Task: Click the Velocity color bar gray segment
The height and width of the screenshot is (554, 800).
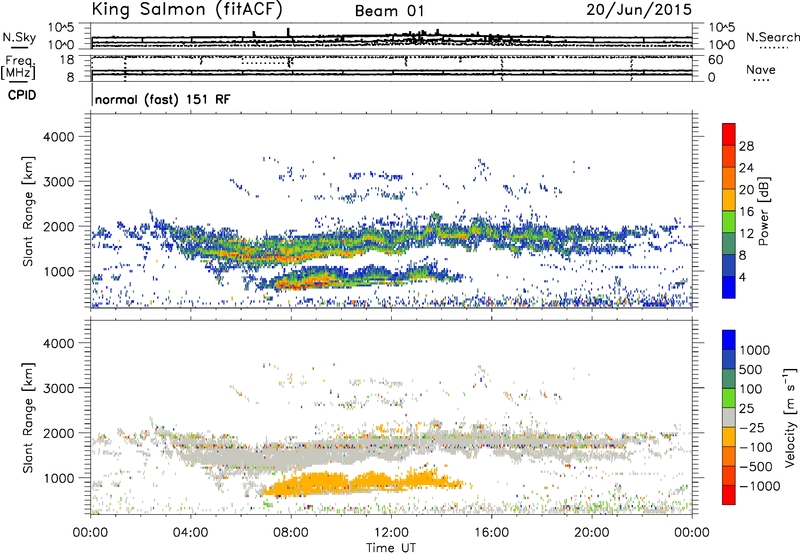Action: [x=729, y=417]
